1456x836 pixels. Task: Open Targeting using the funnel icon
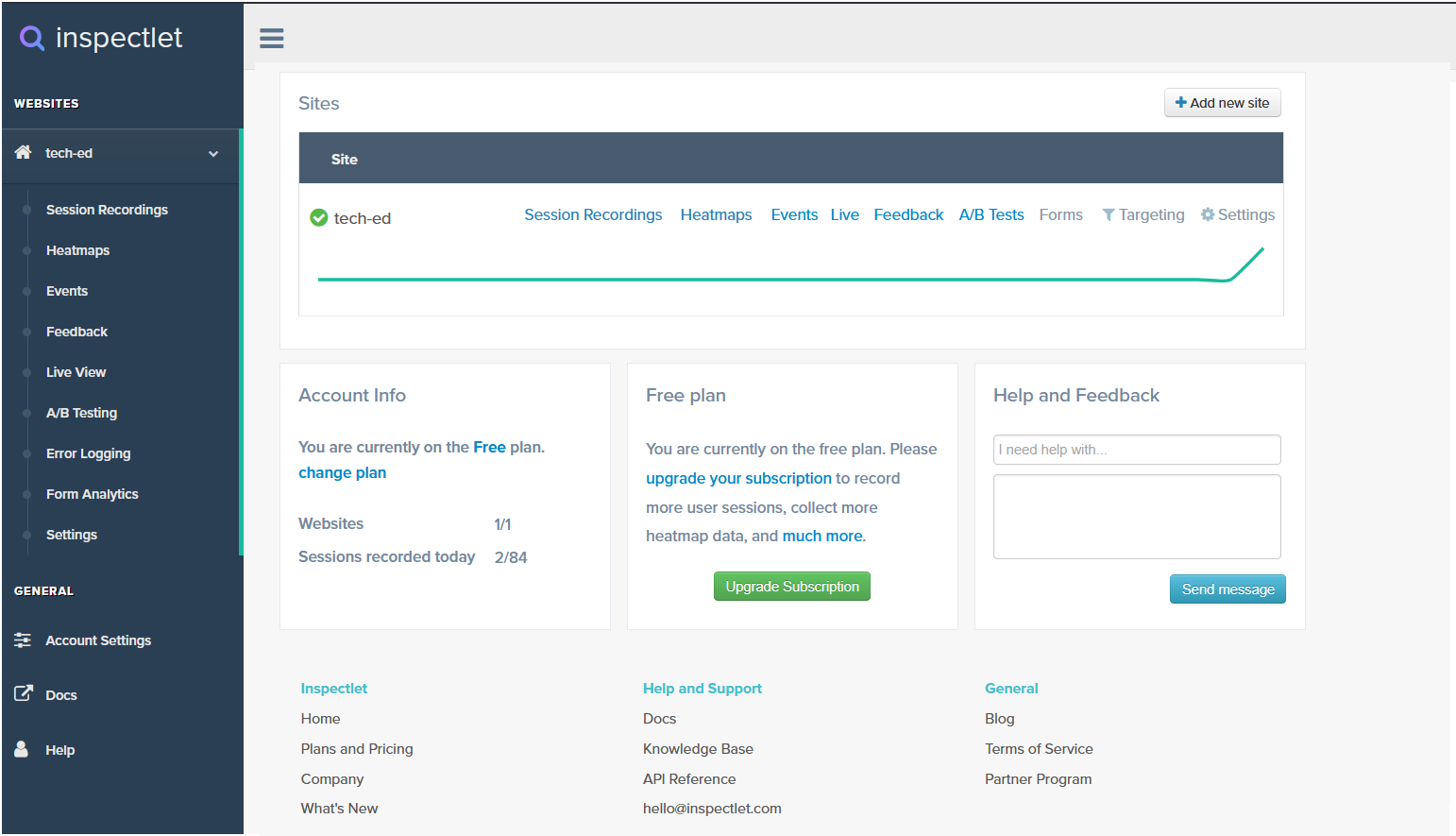point(1108,214)
